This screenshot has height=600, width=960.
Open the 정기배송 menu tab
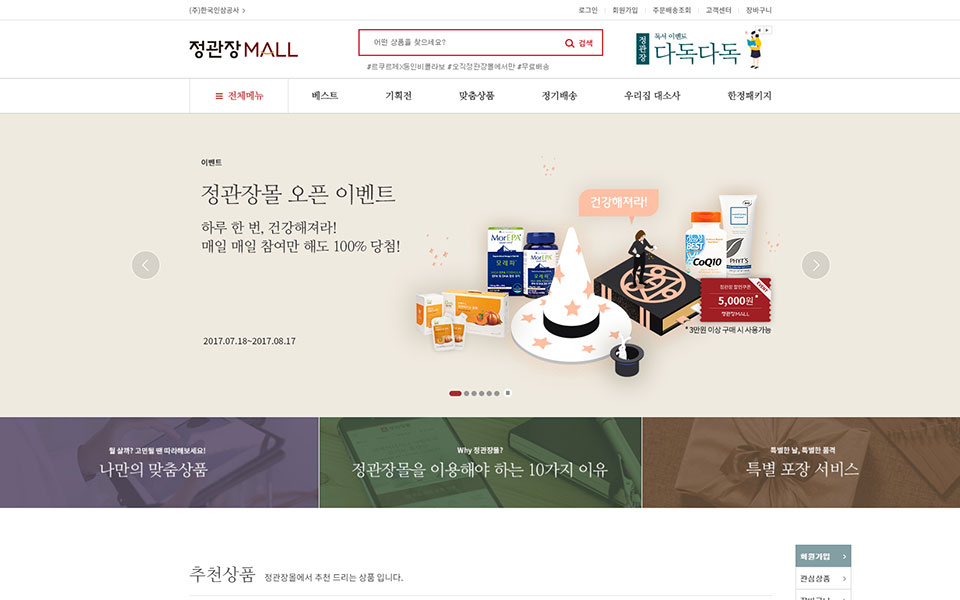pyautogui.click(x=559, y=96)
